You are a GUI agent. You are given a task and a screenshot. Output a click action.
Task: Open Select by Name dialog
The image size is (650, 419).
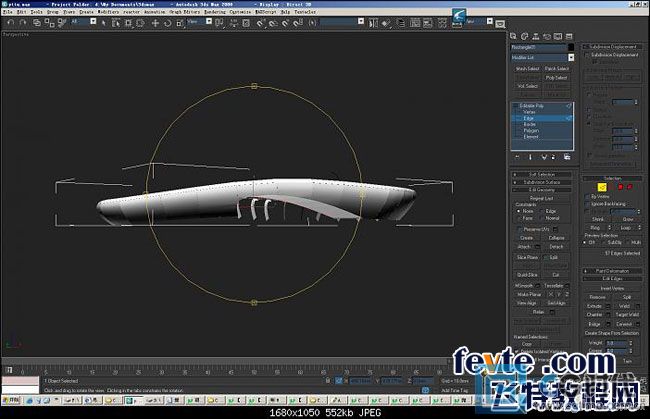(x=116, y=23)
